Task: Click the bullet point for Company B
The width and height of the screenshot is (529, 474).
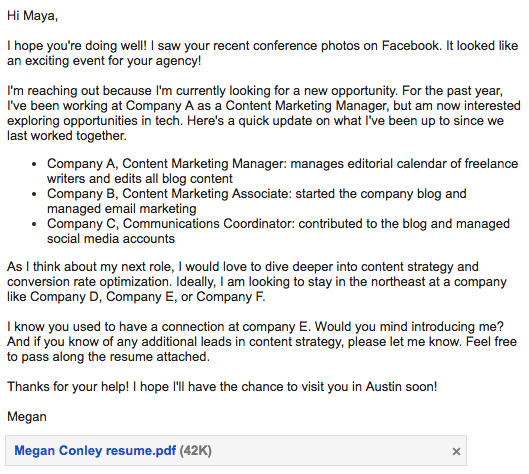Action: (34, 194)
